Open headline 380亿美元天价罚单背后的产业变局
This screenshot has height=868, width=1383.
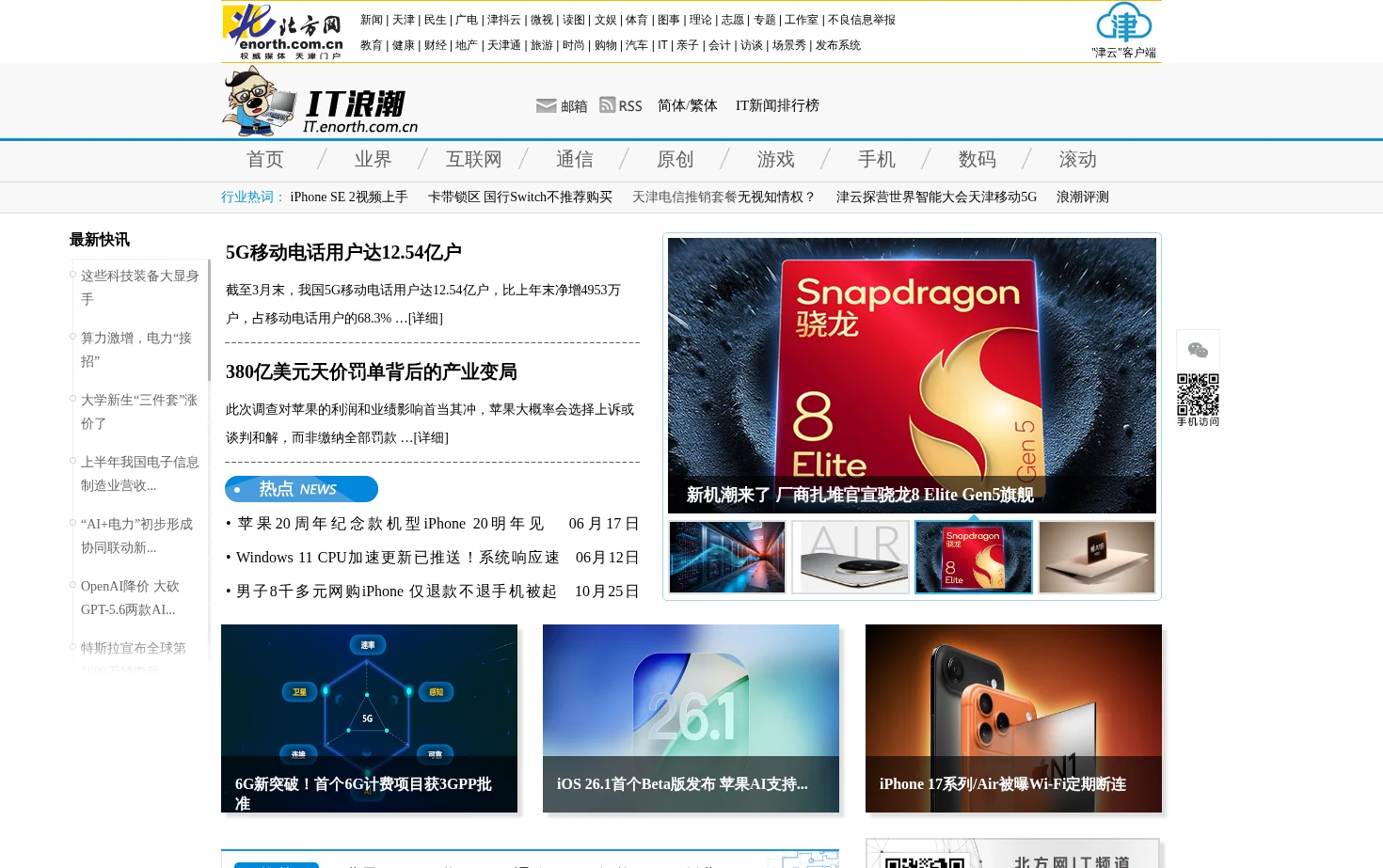coord(372,371)
